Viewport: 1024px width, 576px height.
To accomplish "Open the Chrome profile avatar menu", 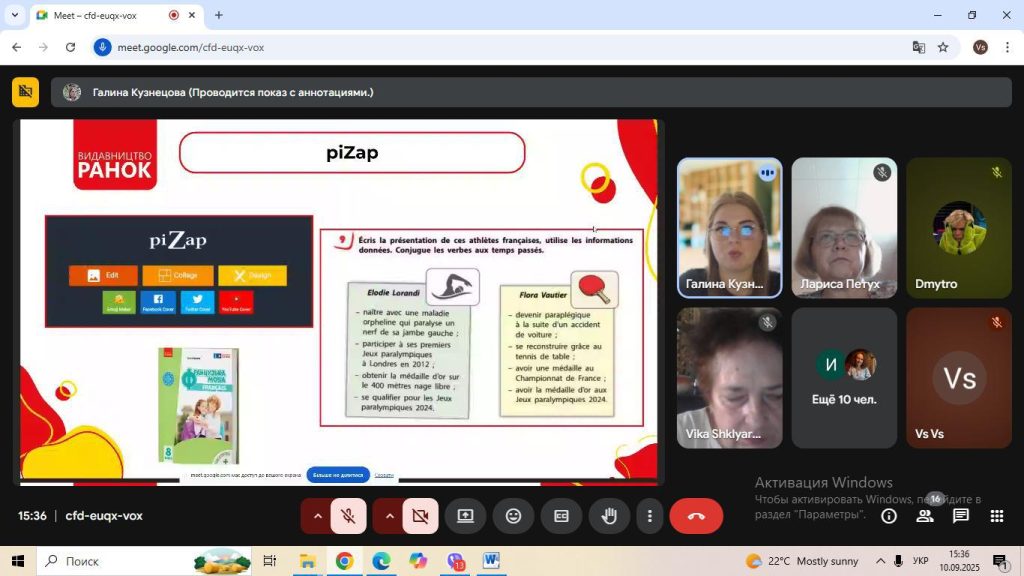I will point(980,47).
